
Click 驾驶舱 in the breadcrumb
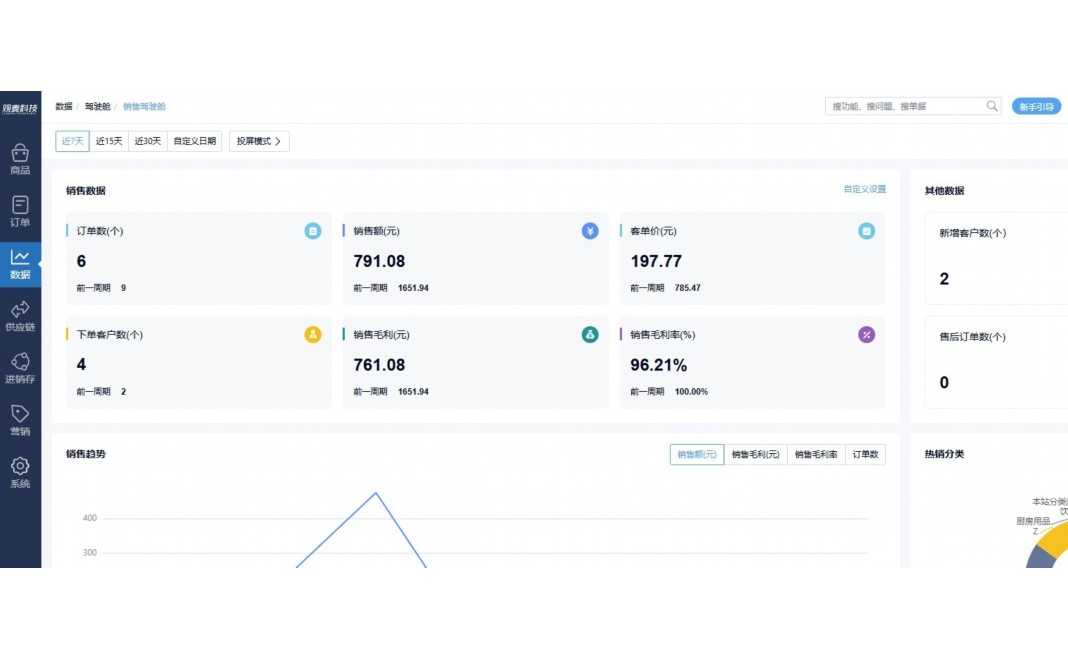coord(97,106)
